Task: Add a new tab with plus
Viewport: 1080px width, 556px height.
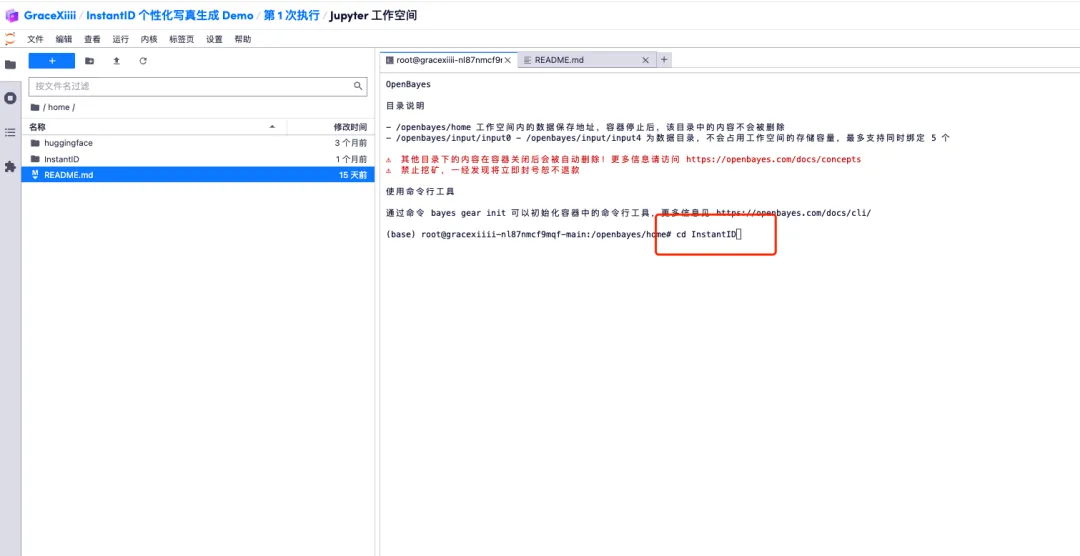Action: coord(664,60)
